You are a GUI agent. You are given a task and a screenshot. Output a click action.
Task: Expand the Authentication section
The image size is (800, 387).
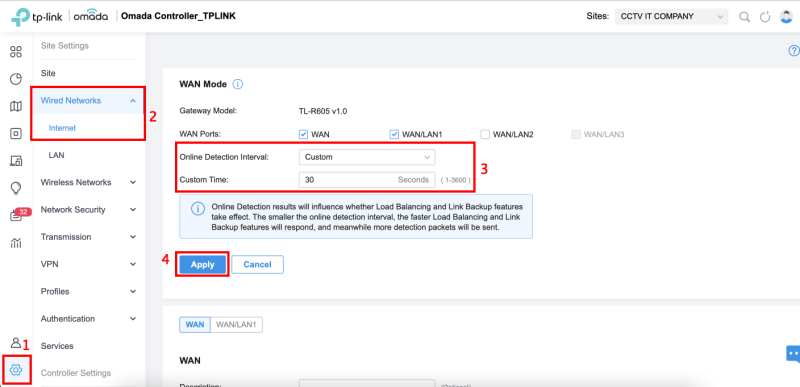(88, 319)
